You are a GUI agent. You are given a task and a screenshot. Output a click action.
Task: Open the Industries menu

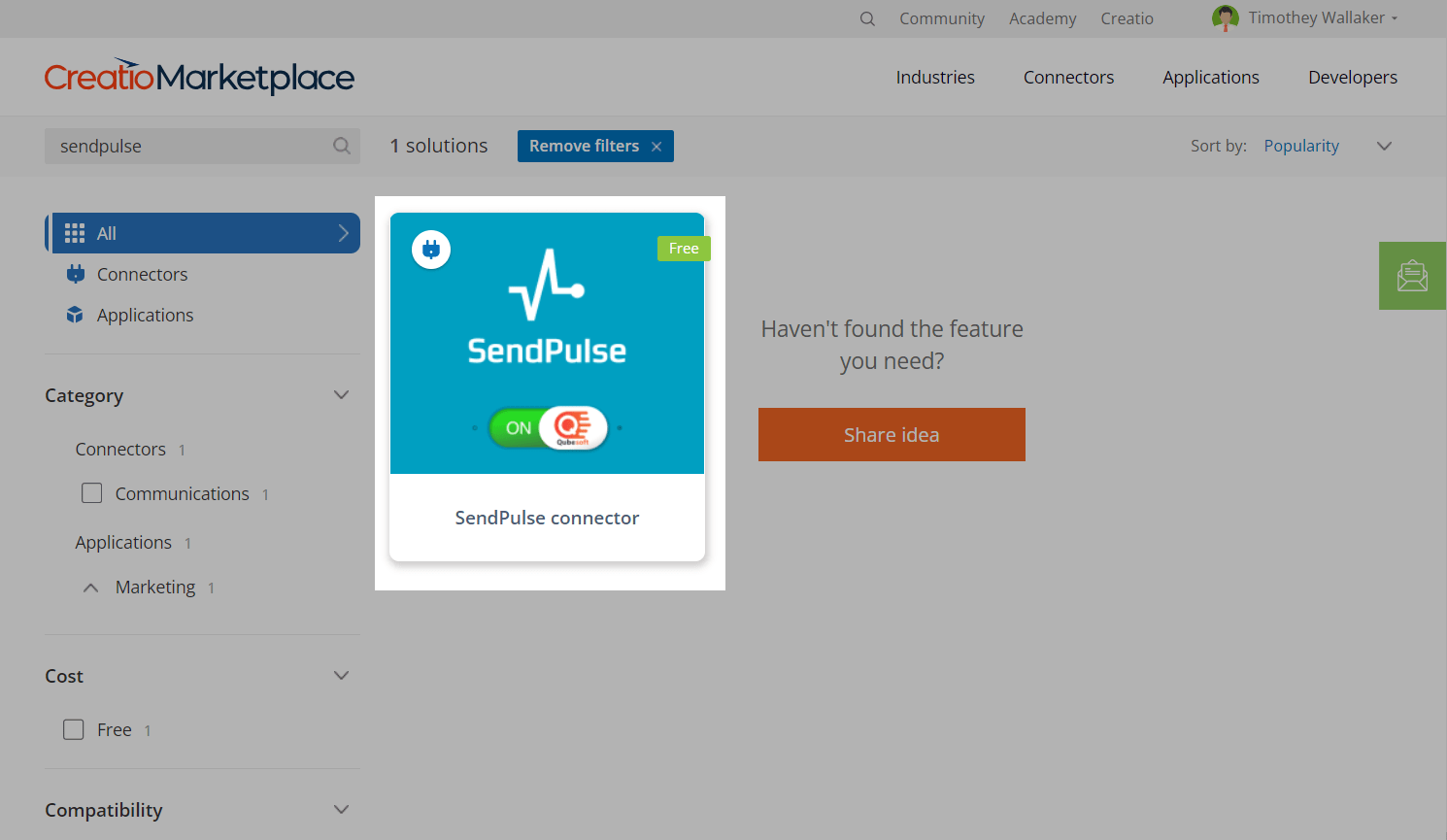935,77
